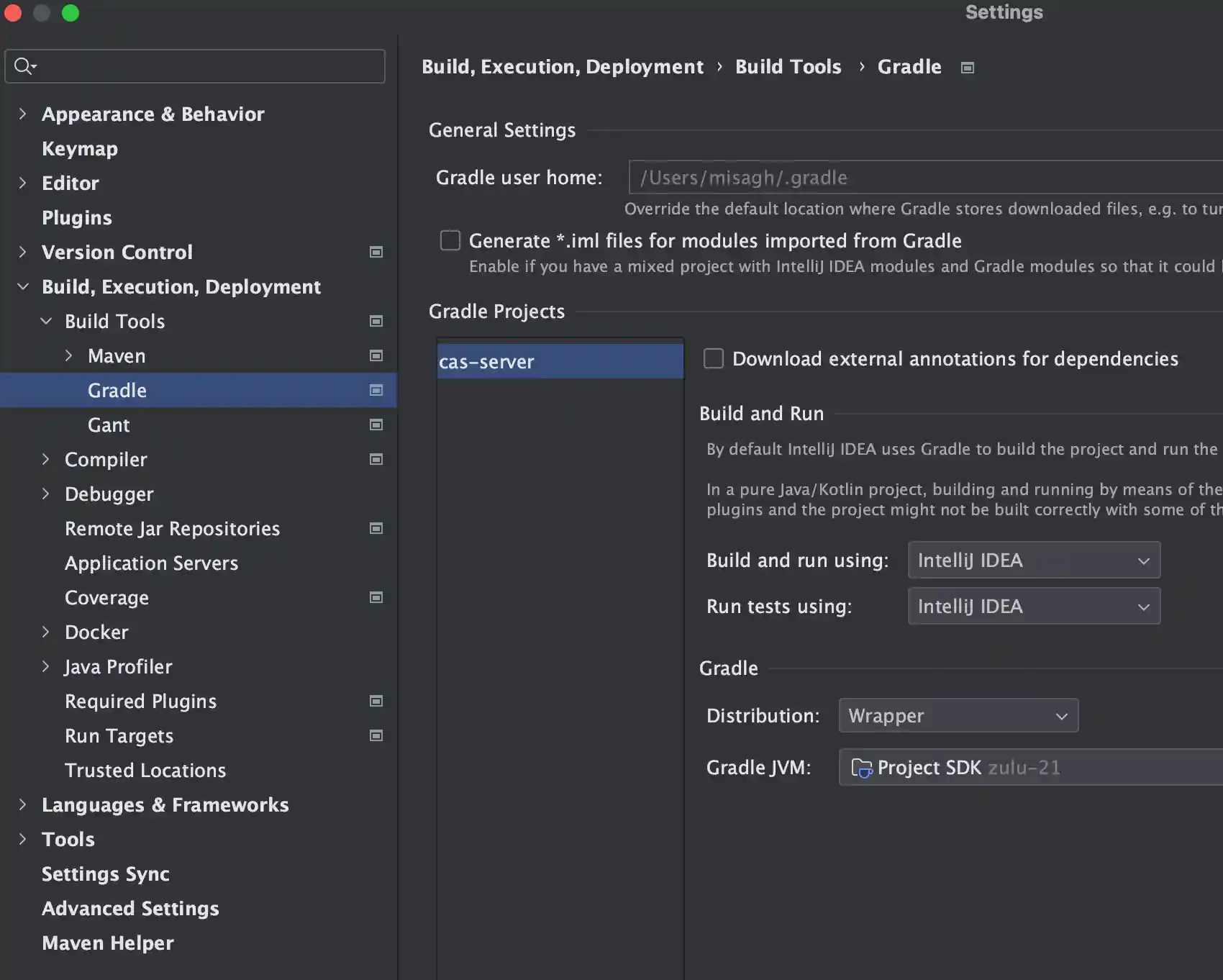Screen dimensions: 1223x980
Task: Toggle Download external annotations for dependencies checkbox
Action: (714, 358)
